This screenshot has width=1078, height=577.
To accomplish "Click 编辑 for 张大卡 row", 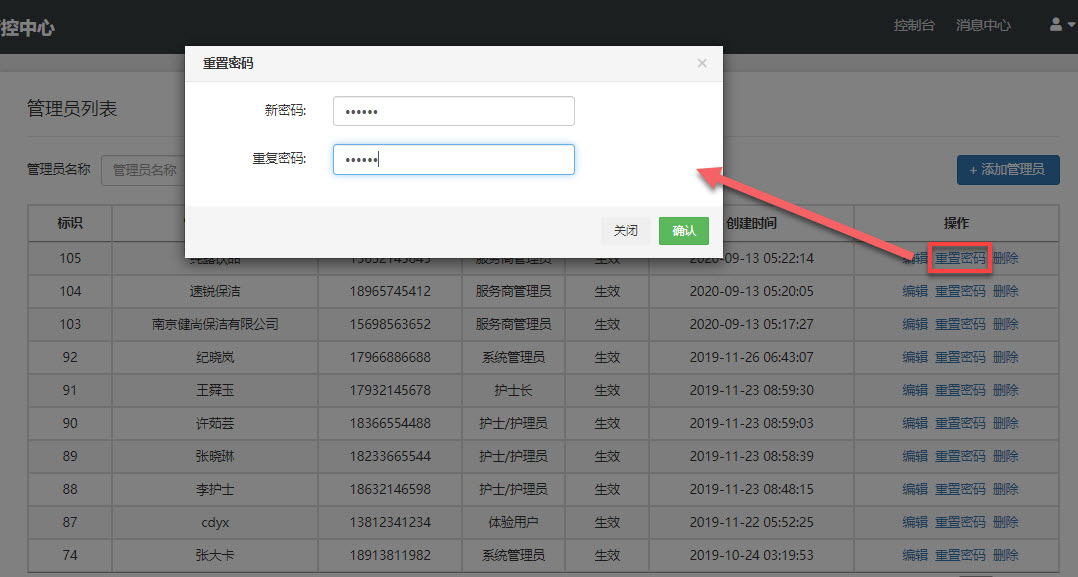I will pos(915,555).
